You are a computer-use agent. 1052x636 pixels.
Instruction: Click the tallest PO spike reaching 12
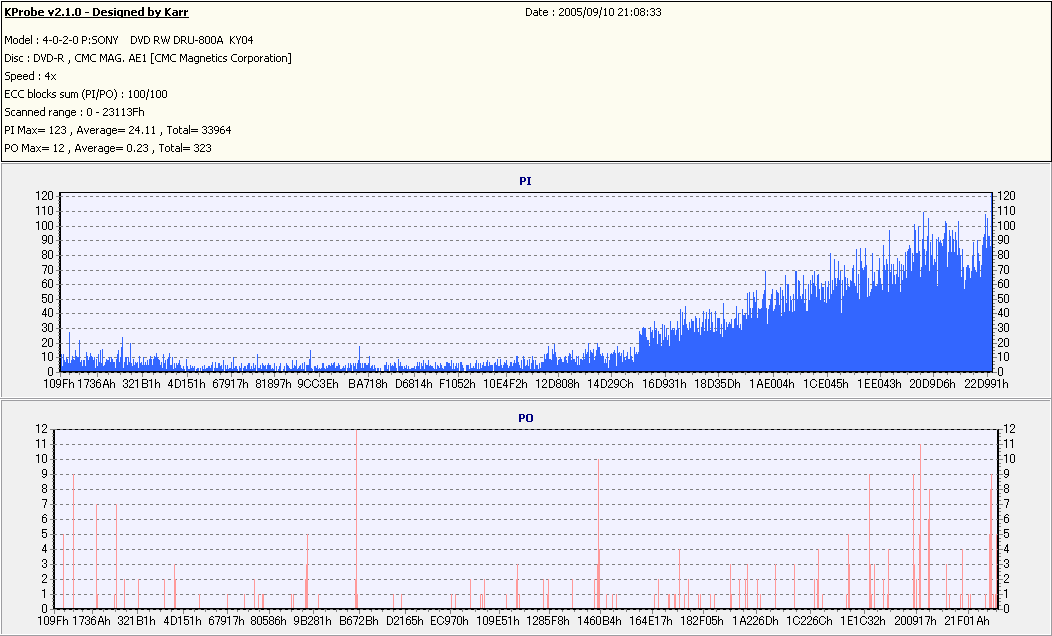pos(356,519)
